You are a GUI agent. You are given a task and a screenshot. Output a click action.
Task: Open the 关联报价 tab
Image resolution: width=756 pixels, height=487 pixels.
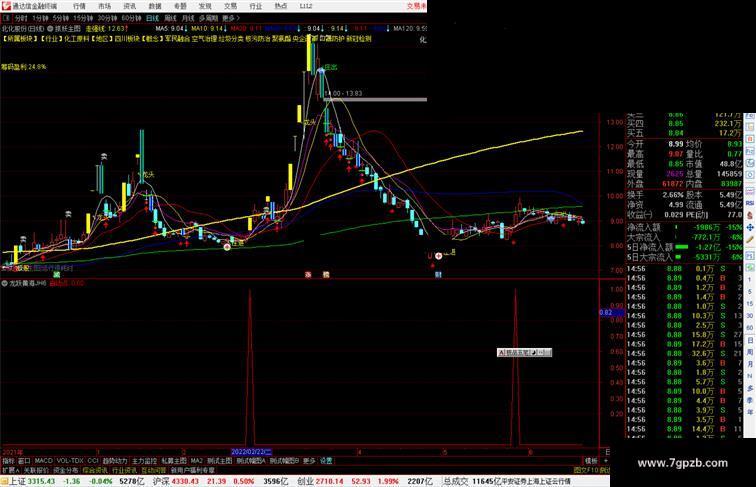(x=36, y=470)
